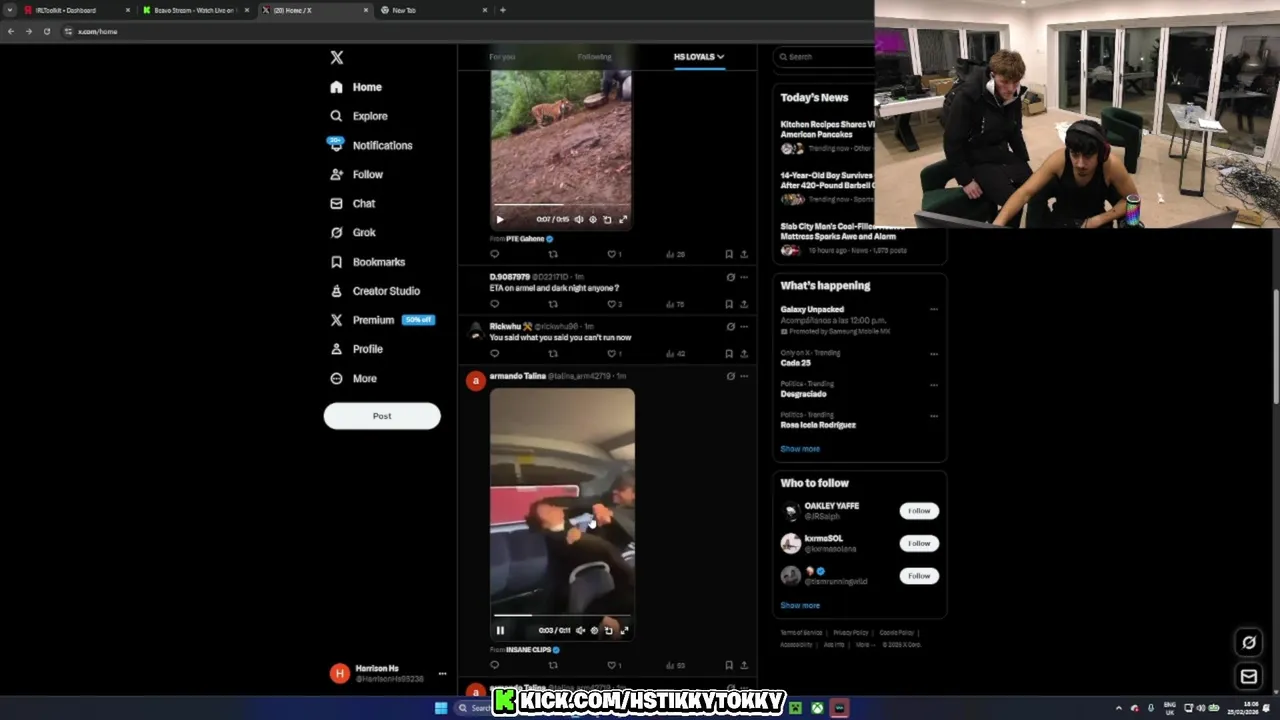Bookmark D.9087979's post
The width and height of the screenshot is (1280, 720).
(x=729, y=304)
